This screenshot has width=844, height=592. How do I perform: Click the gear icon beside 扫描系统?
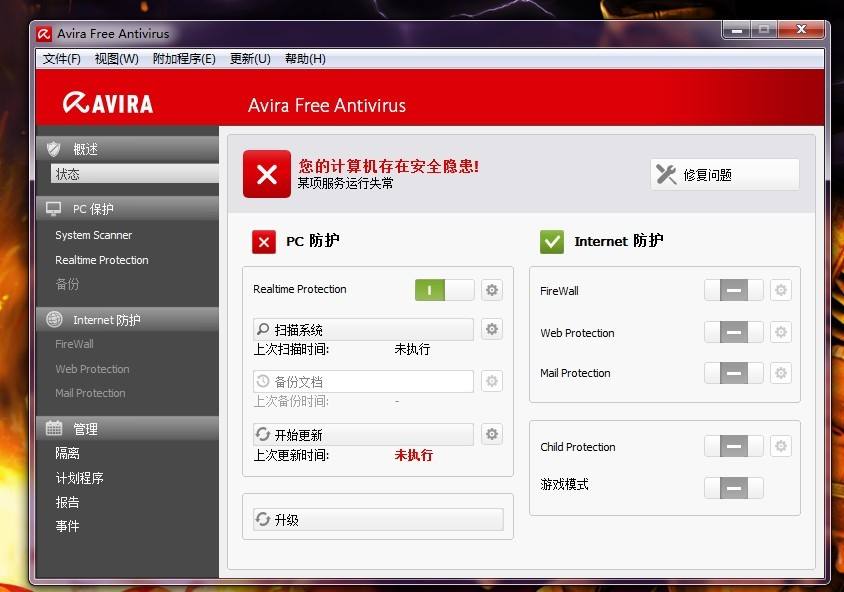(x=491, y=329)
